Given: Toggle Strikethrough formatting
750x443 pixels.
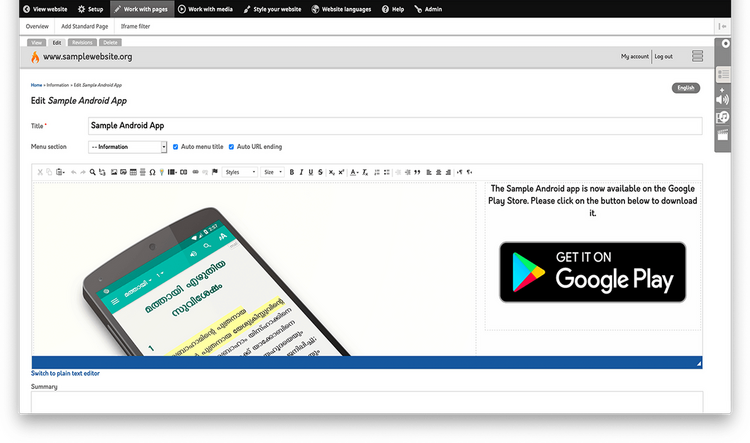Looking at the screenshot, I should pyautogui.click(x=320, y=172).
